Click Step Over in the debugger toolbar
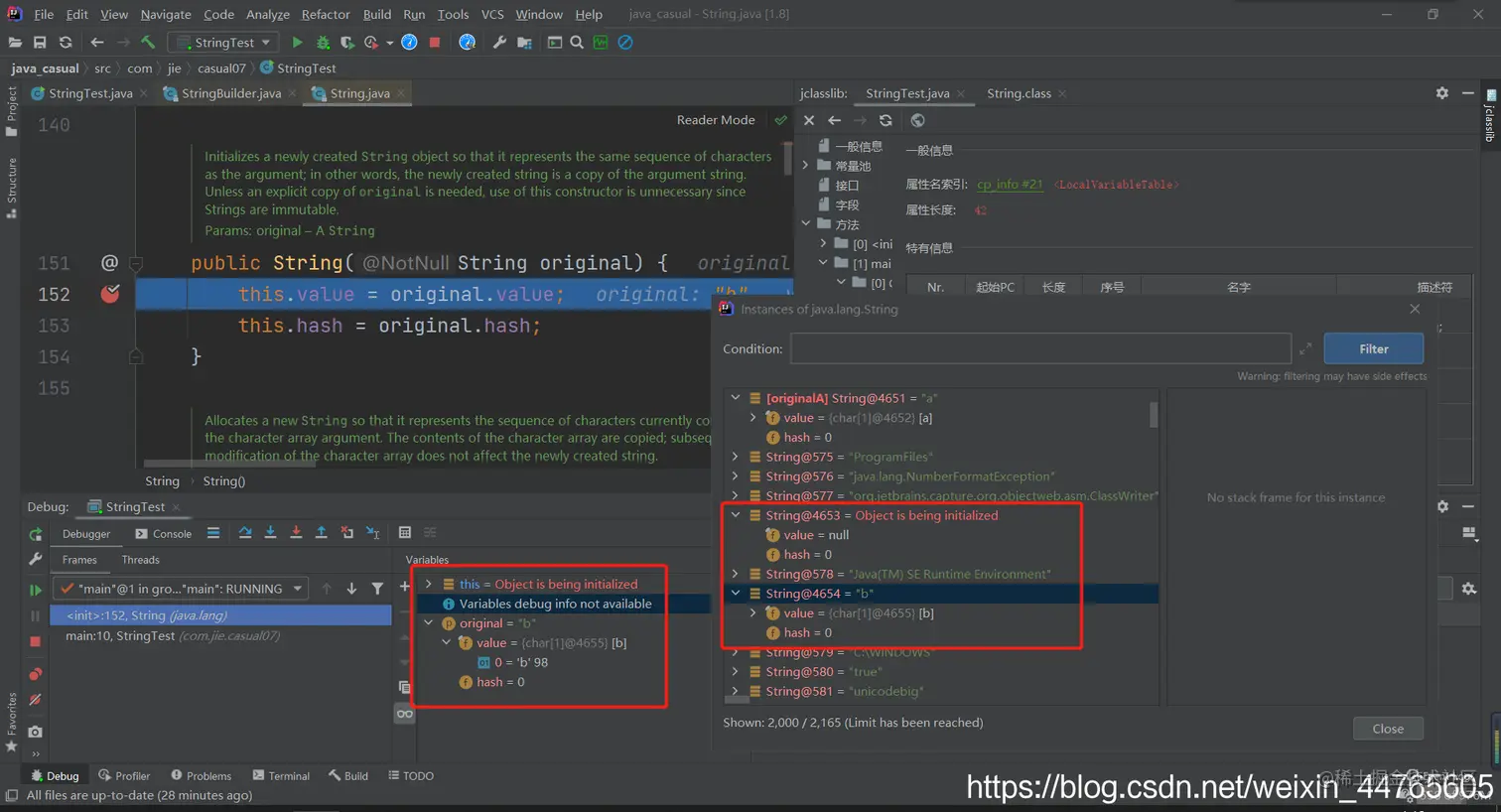Viewport: 1501px width, 812px height. click(x=245, y=533)
